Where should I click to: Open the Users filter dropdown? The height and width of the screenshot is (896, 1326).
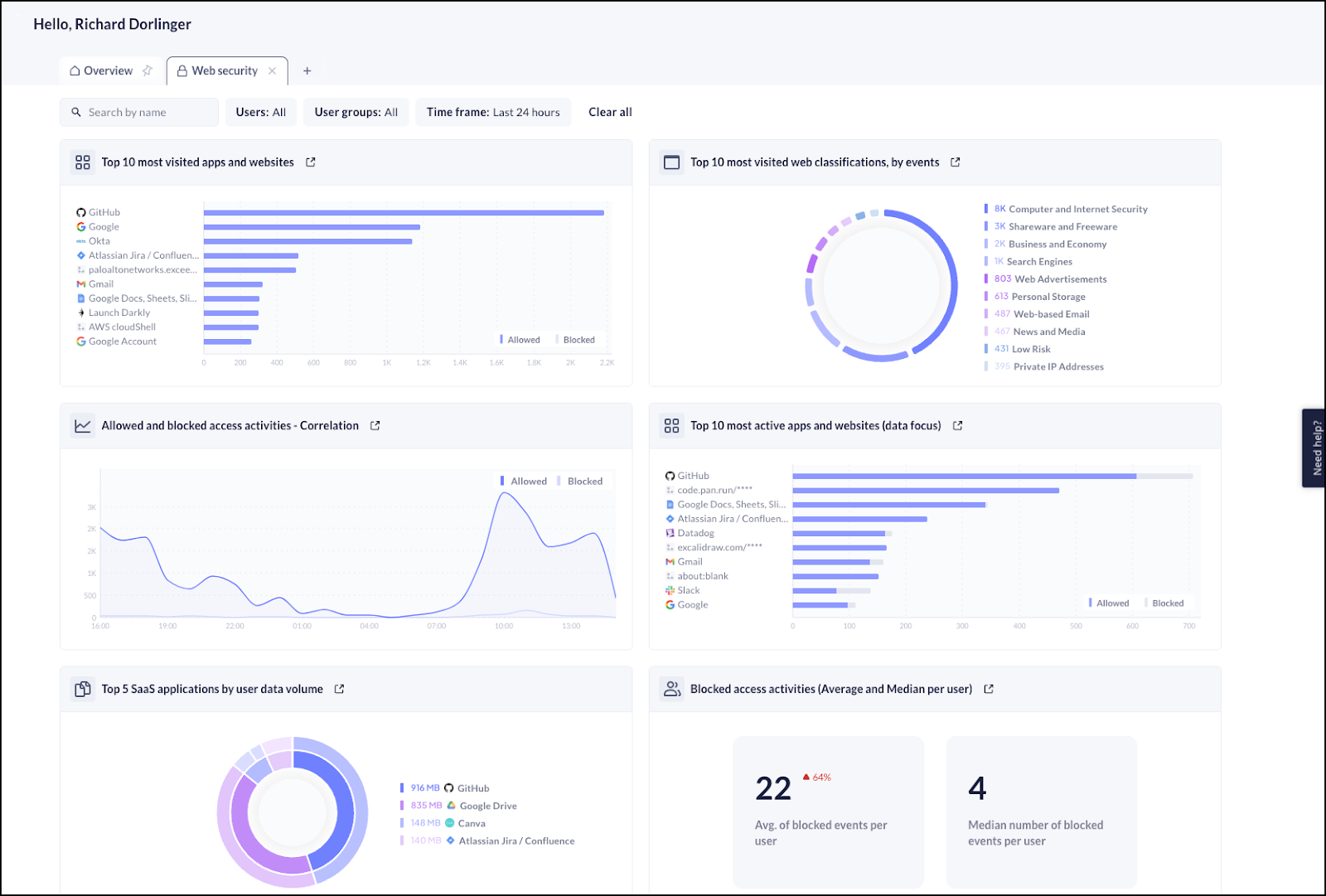click(260, 112)
